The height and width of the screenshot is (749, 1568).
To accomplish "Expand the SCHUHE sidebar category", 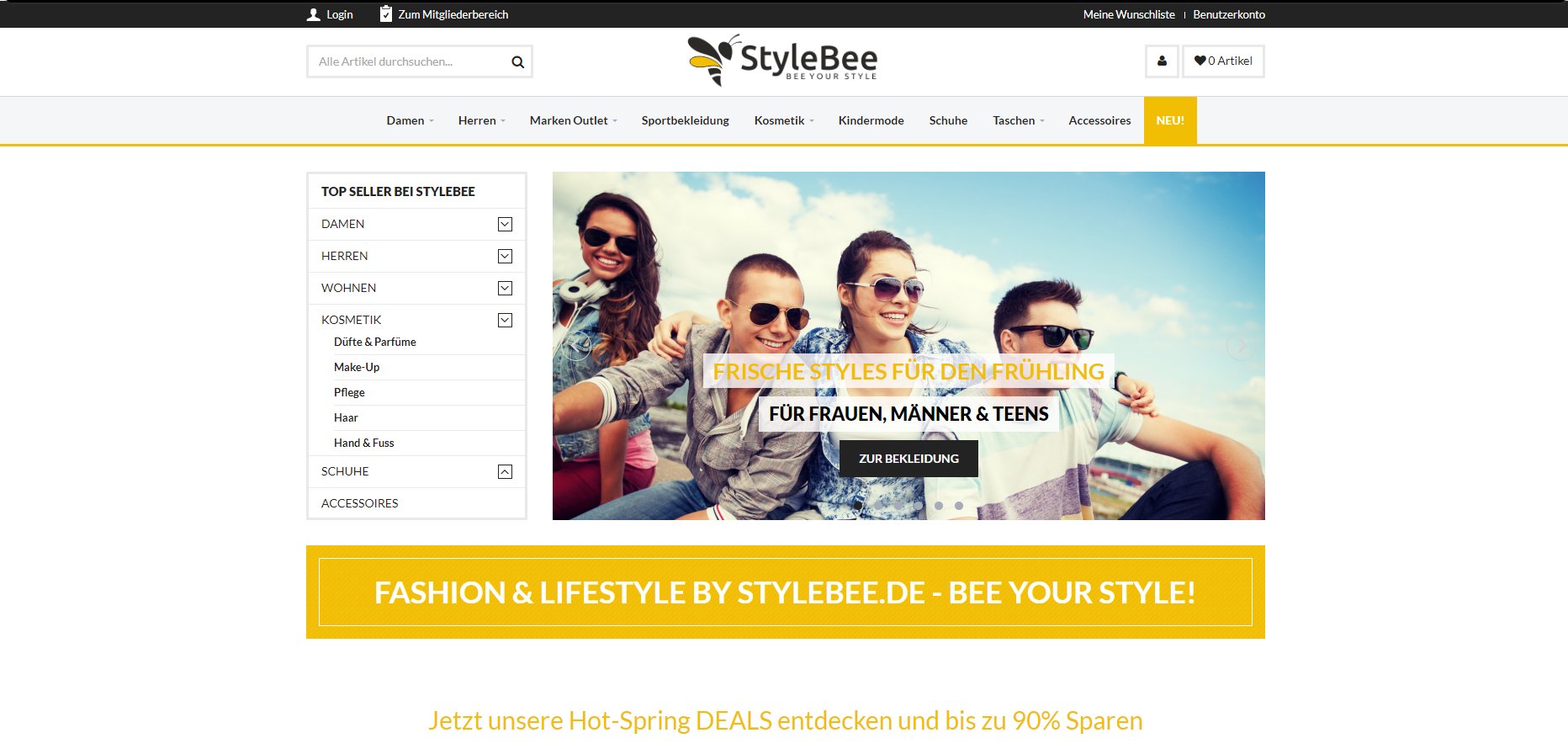I will (505, 471).
